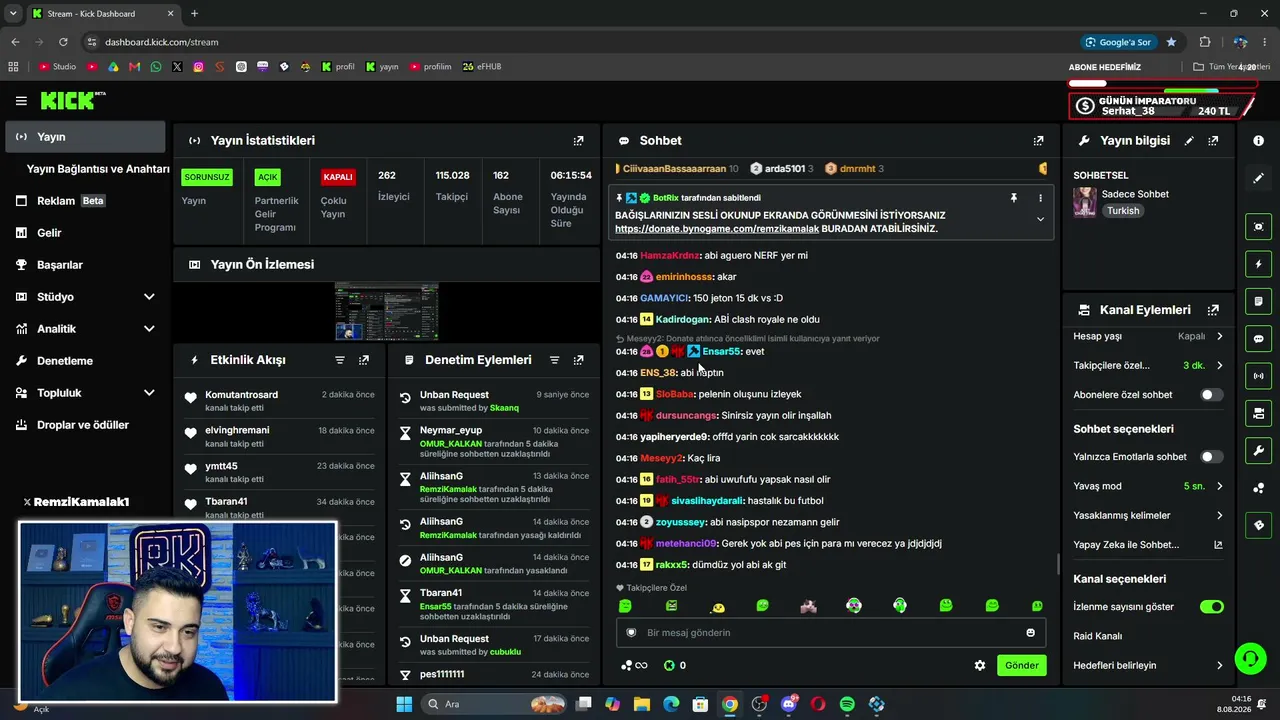The width and height of the screenshot is (1280, 720).
Task: Open Yasaklanmış kelimeler chevron
Action: click(x=1219, y=516)
